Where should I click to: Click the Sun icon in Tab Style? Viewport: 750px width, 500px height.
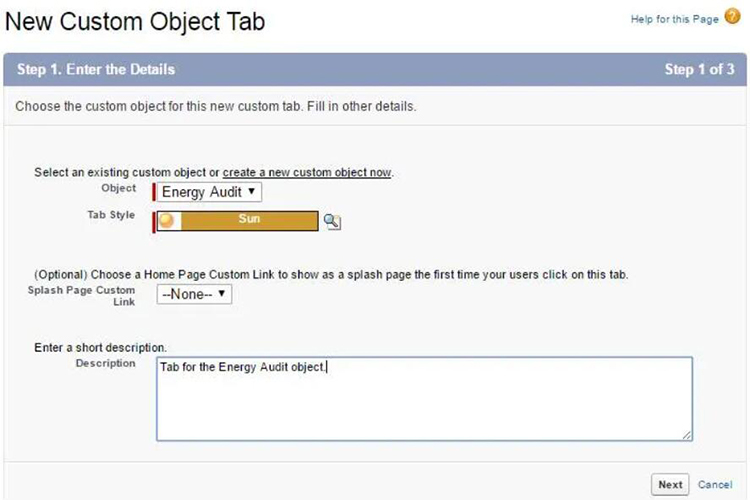[166, 221]
